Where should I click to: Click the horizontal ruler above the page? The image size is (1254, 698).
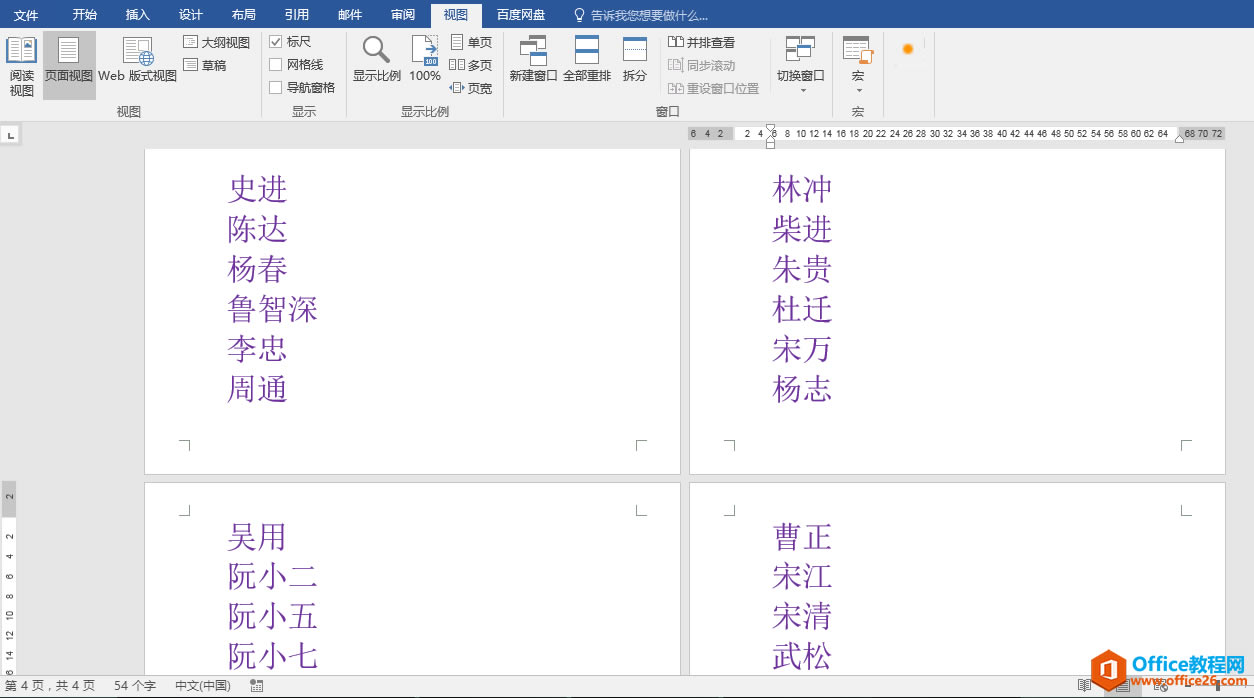(955, 133)
